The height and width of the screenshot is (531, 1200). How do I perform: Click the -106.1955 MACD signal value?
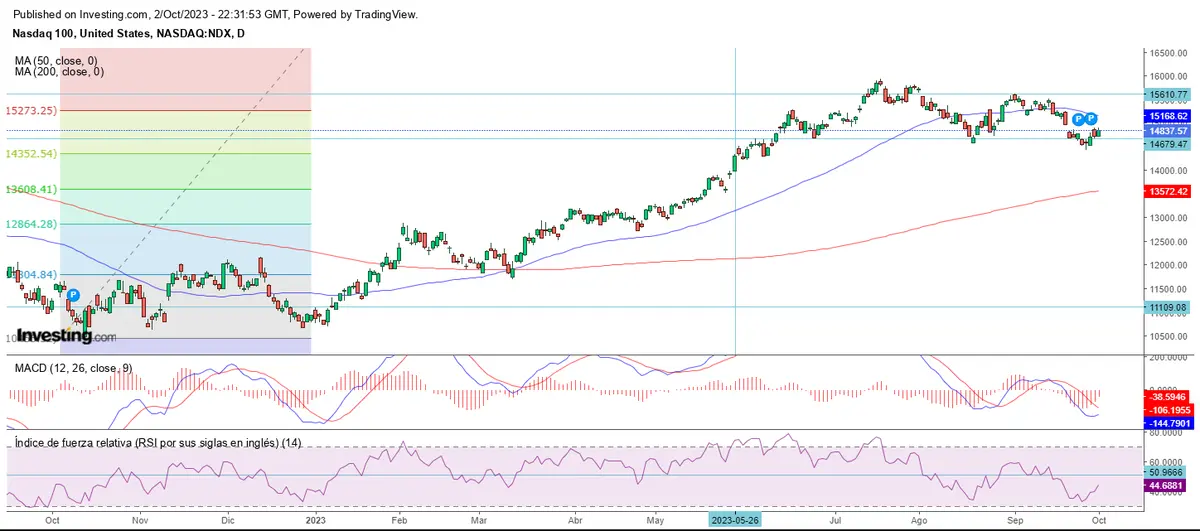tap(1168, 410)
